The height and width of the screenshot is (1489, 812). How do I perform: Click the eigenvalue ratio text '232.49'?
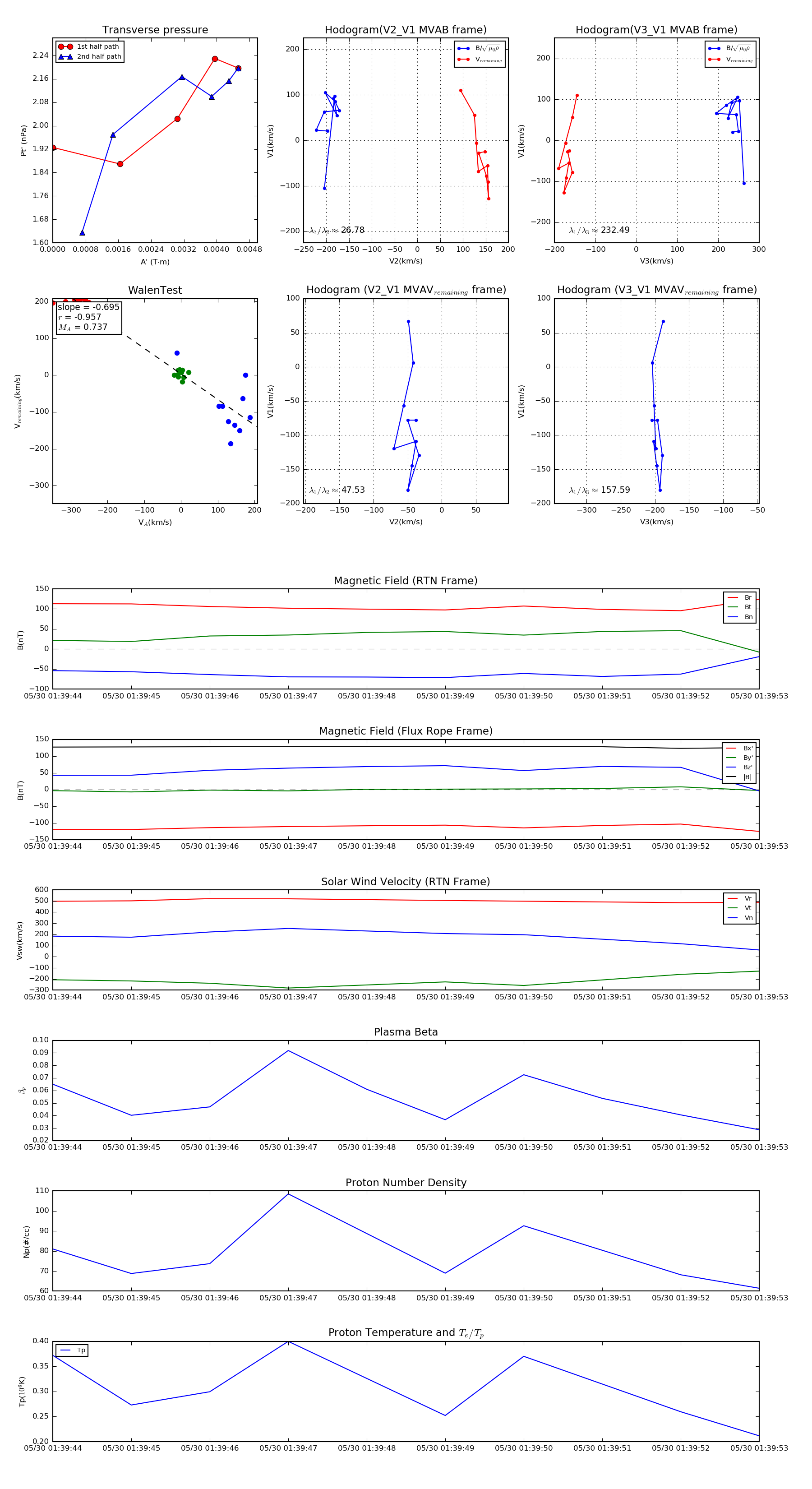615,230
